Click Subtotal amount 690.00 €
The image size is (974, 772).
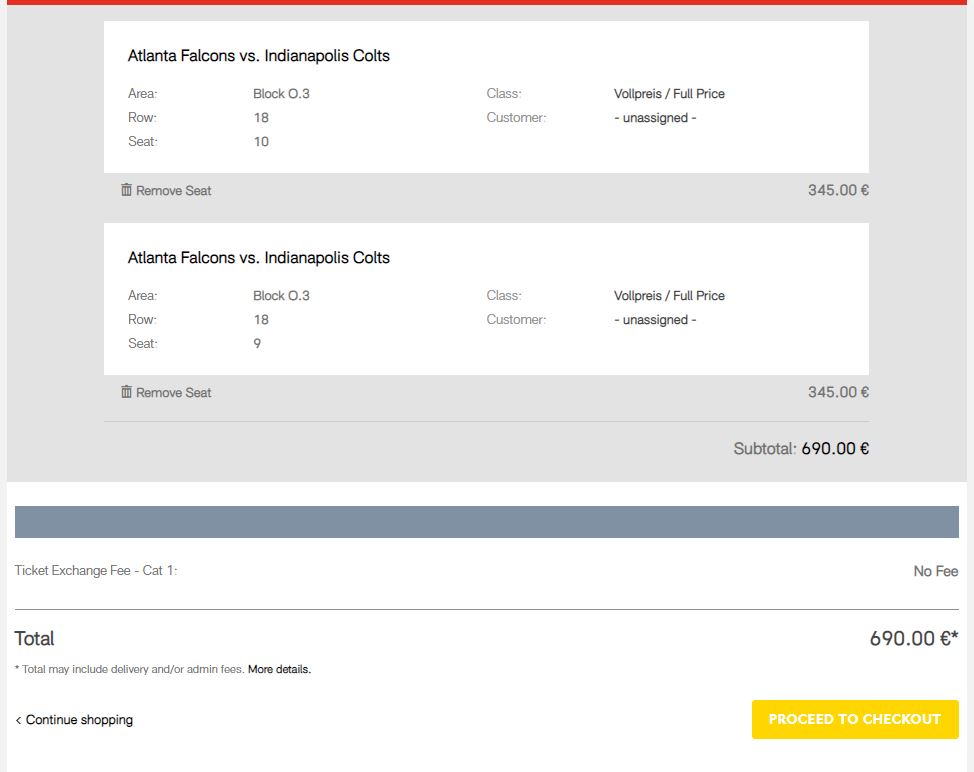pyautogui.click(x=835, y=448)
